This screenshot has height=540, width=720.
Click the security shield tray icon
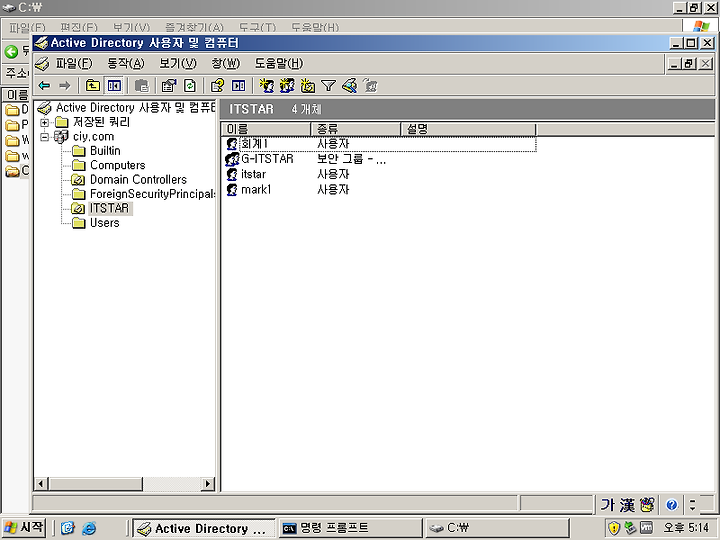pyautogui.click(x=614, y=528)
